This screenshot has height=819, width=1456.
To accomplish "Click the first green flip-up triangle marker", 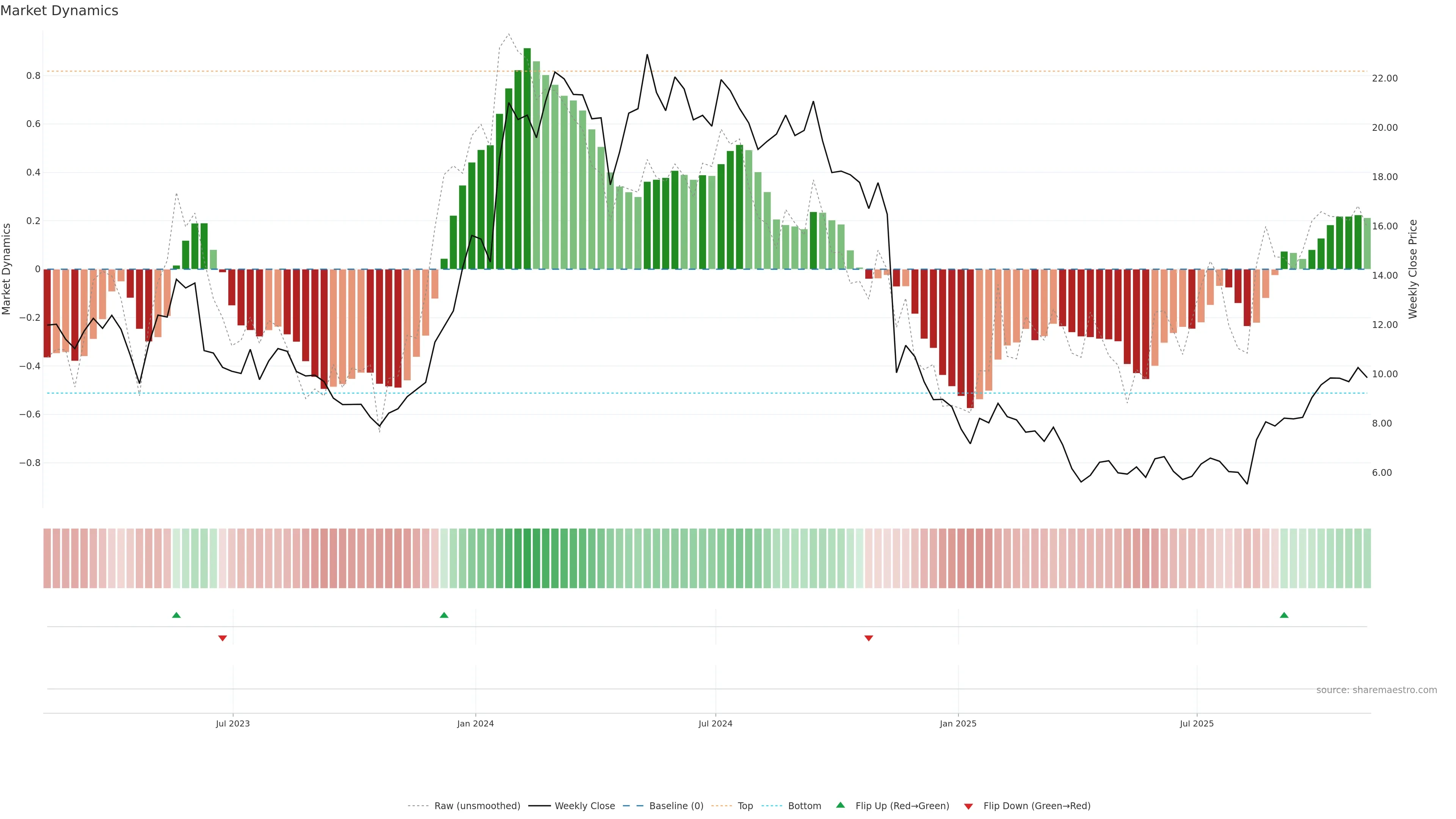I will click(176, 615).
